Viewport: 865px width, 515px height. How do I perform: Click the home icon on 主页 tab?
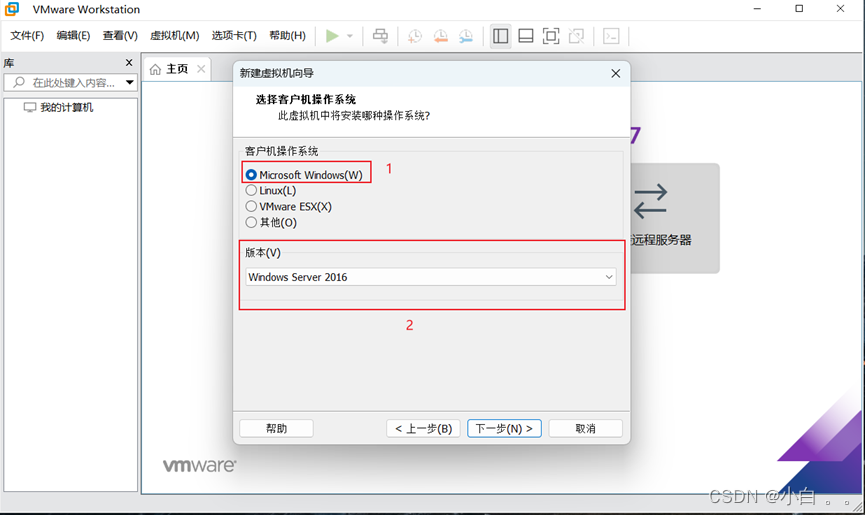click(156, 69)
